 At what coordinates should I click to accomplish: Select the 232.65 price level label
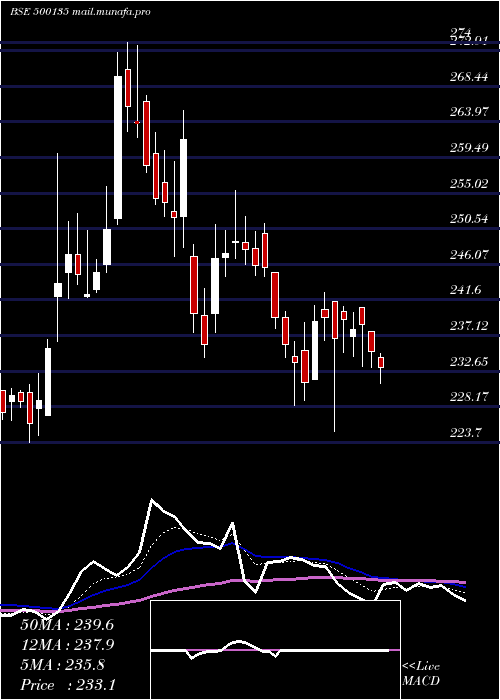(x=468, y=362)
